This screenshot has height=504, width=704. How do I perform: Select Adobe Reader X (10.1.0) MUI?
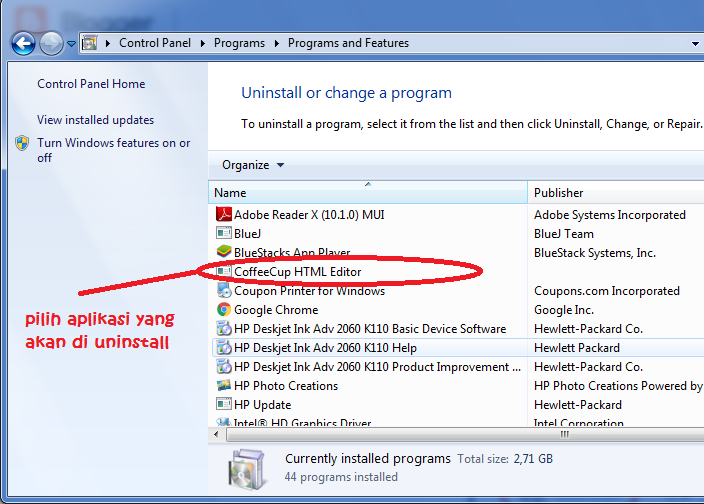(309, 215)
